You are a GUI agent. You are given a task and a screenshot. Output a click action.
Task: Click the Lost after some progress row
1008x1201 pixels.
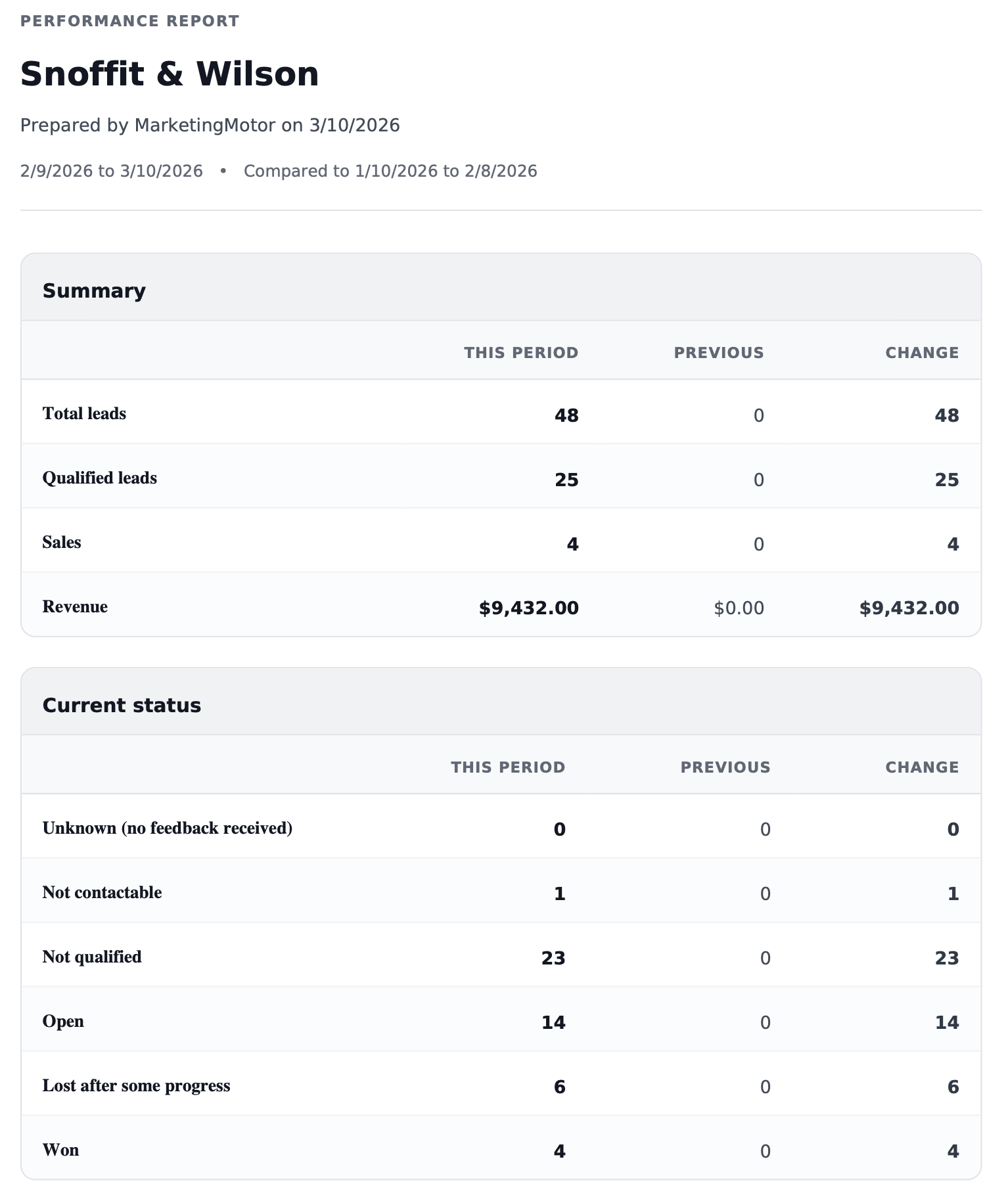point(136,1085)
